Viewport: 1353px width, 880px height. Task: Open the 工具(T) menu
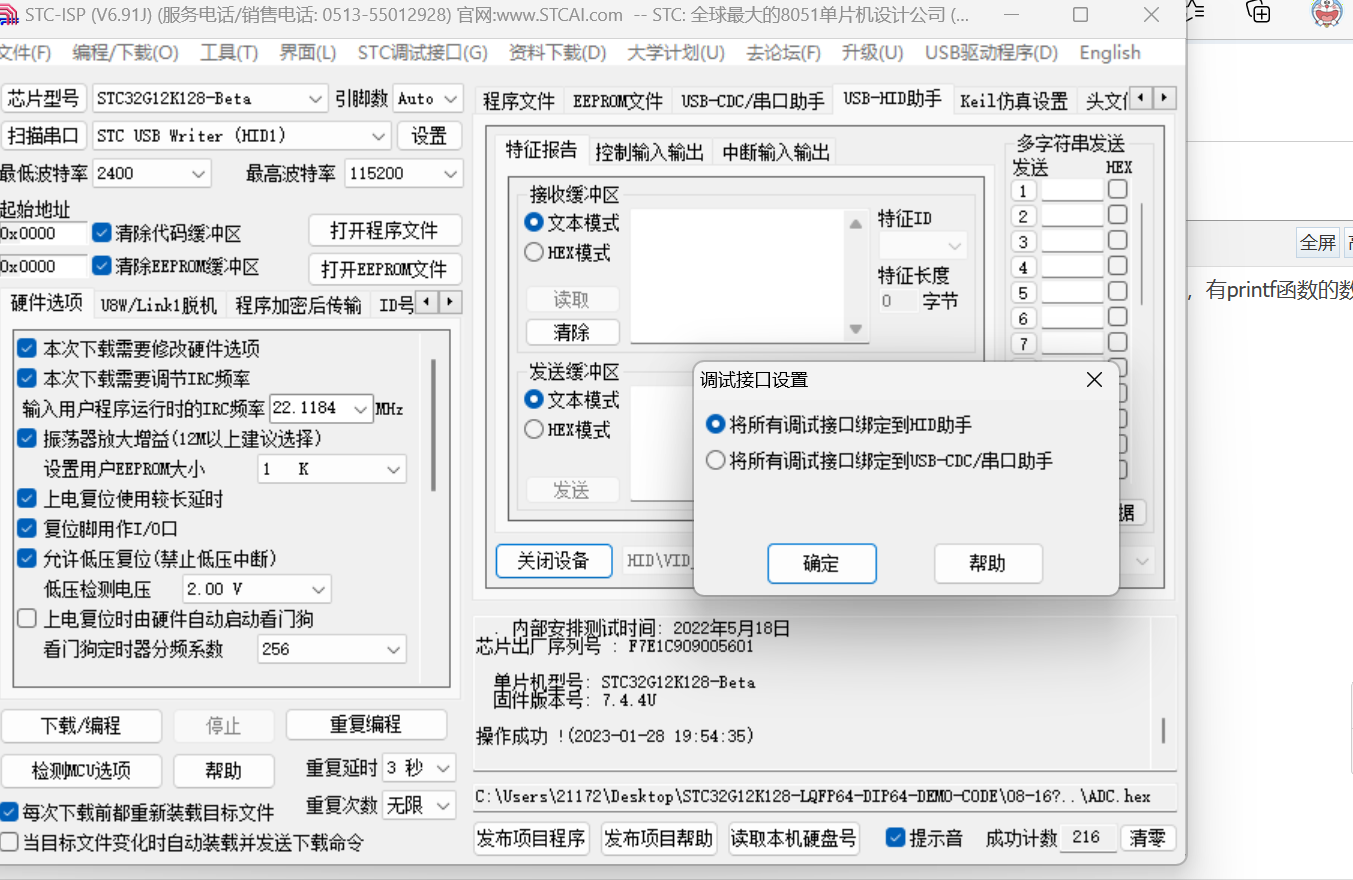pyautogui.click(x=229, y=53)
